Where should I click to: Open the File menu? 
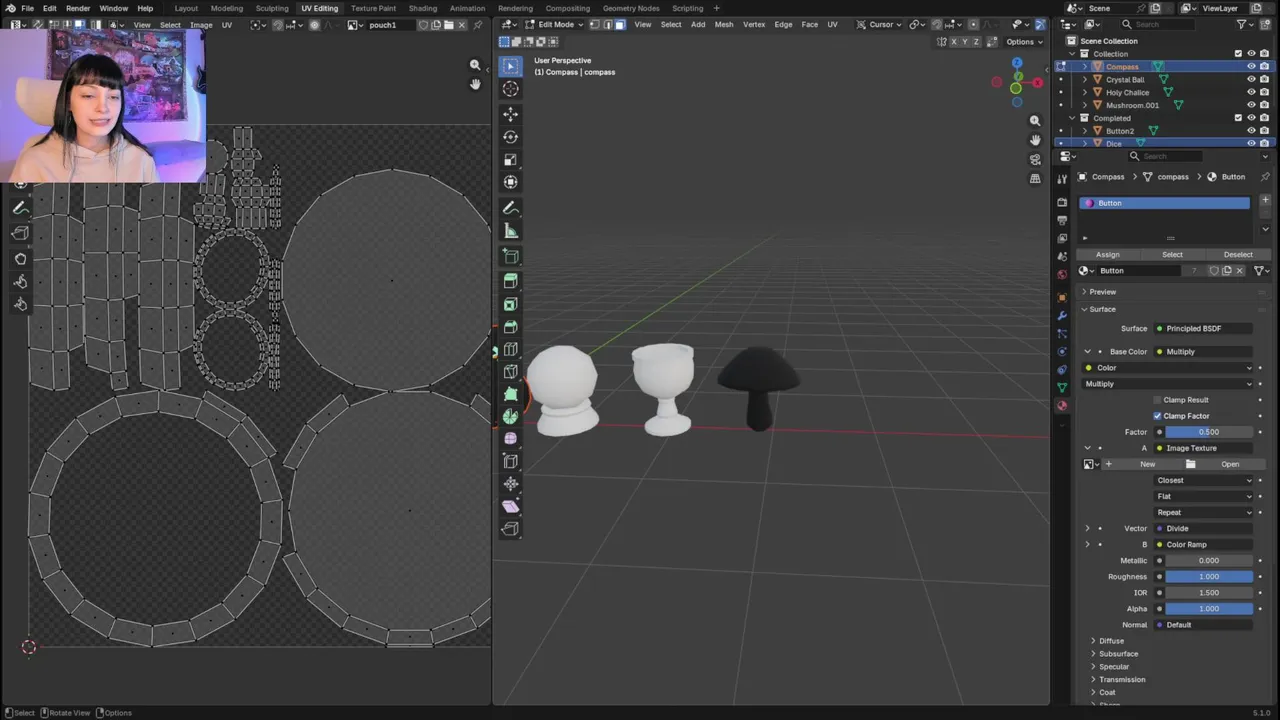click(x=27, y=8)
